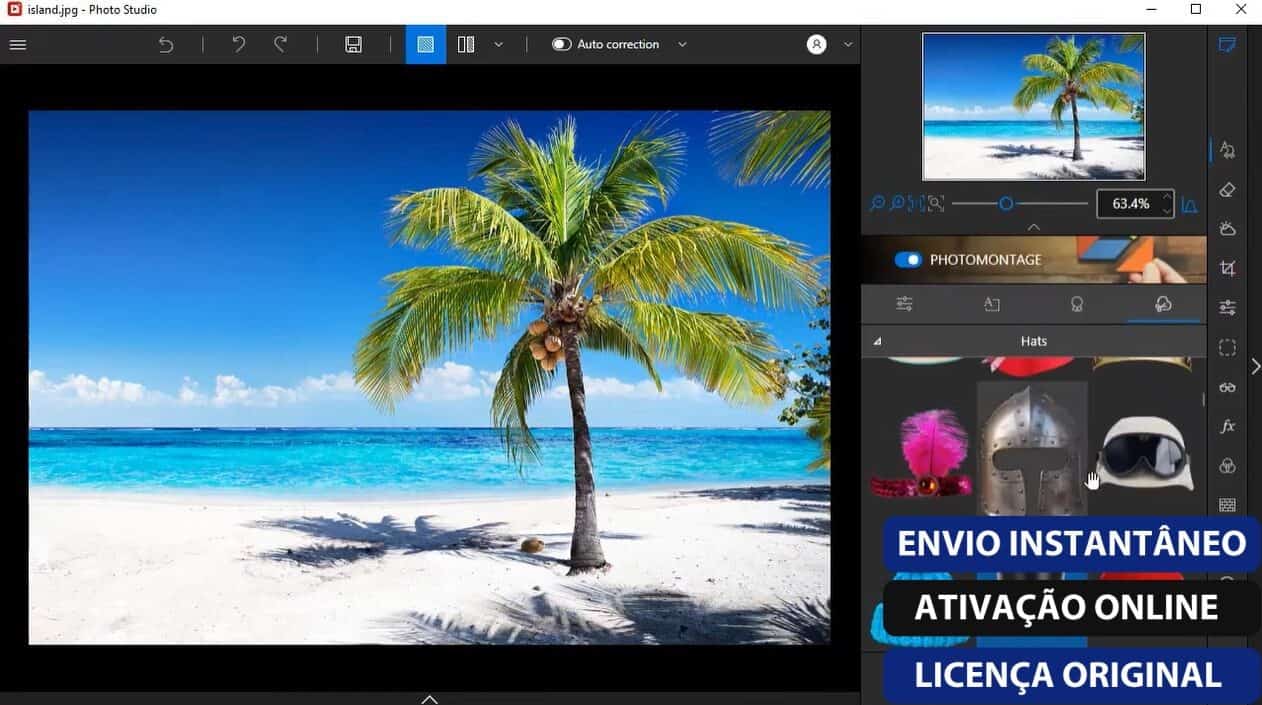
Task: Click the Photo Studio title bar icon
Action: tap(14, 10)
